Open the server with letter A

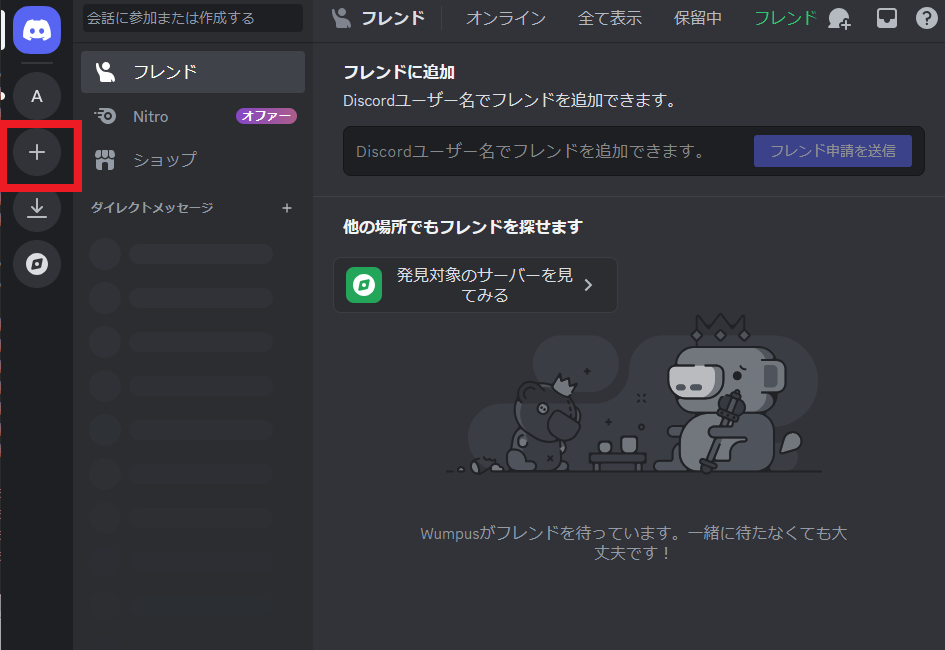[x=37, y=96]
